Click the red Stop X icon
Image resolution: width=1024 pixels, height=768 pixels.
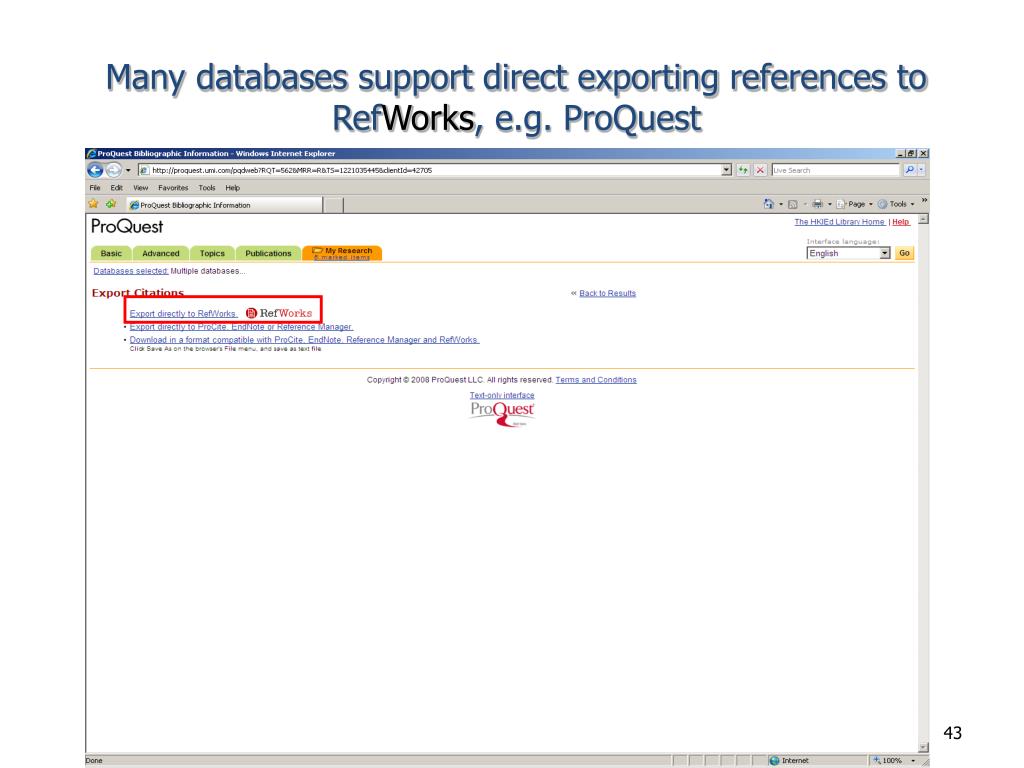tap(760, 170)
